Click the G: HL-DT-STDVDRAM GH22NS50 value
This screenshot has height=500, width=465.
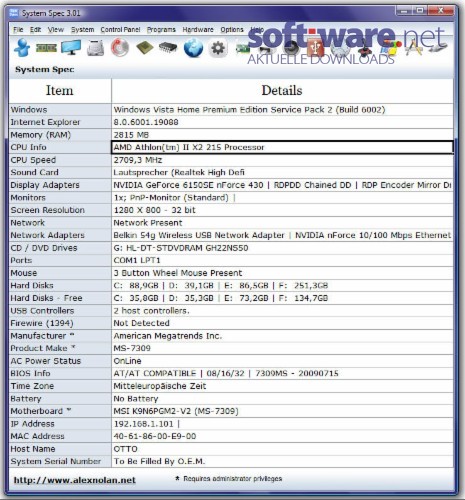point(181,248)
